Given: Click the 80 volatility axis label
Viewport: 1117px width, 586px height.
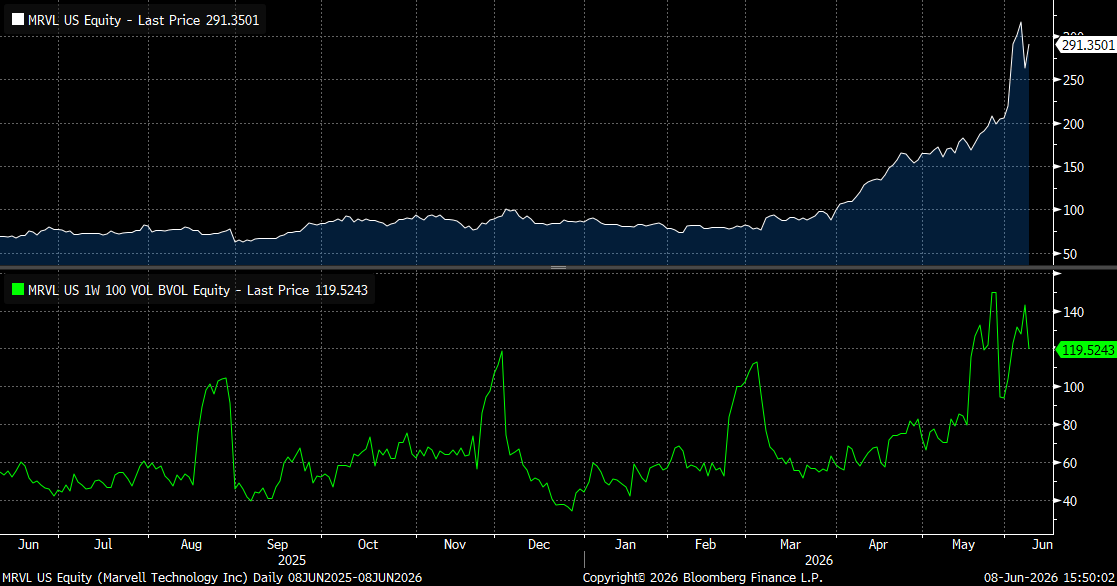Looking at the screenshot, I should tap(1069, 425).
